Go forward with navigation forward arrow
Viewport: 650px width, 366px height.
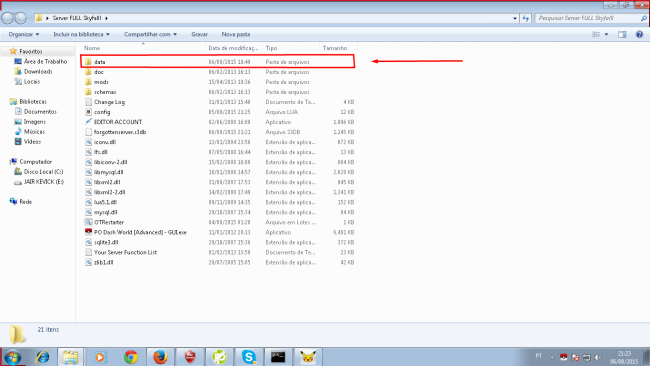click(20, 18)
